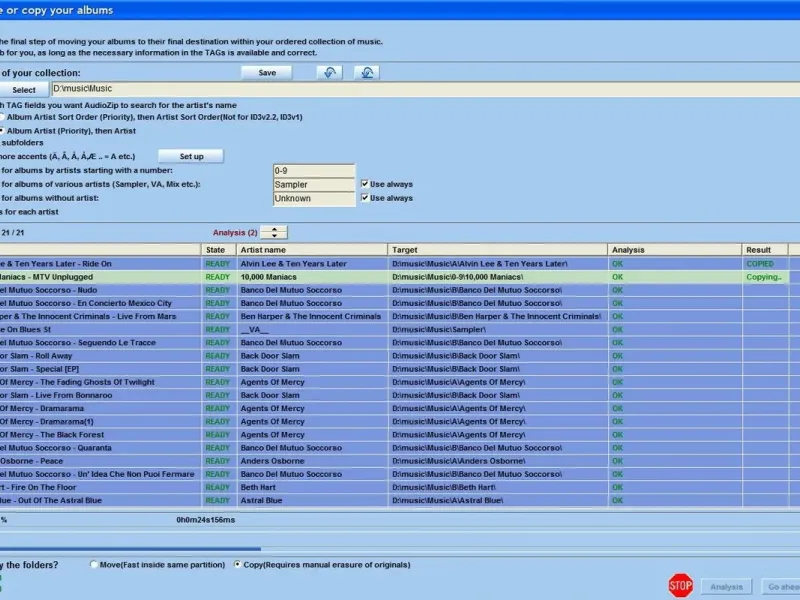Click the Select button for collection path

(24, 90)
